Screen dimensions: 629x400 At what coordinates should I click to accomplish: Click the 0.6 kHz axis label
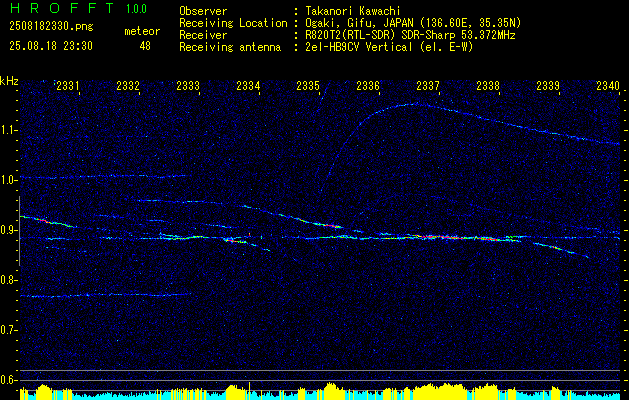point(7,380)
